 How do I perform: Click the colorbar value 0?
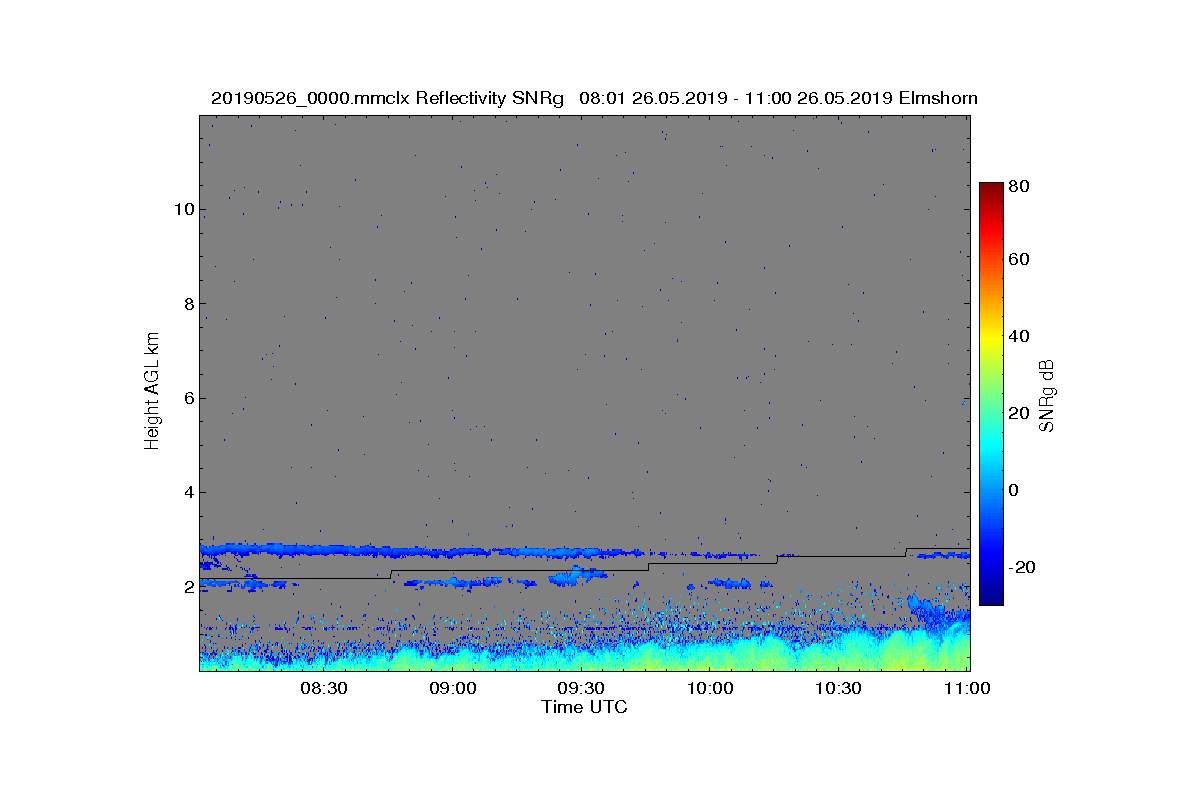pos(1015,490)
